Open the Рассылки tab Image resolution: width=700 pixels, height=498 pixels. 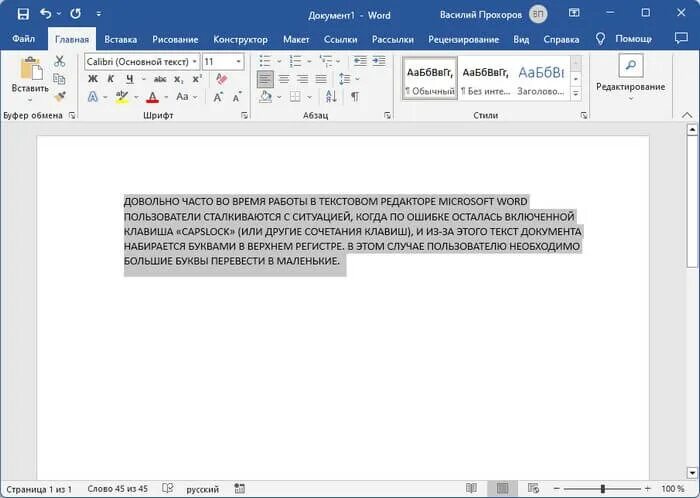click(x=393, y=39)
